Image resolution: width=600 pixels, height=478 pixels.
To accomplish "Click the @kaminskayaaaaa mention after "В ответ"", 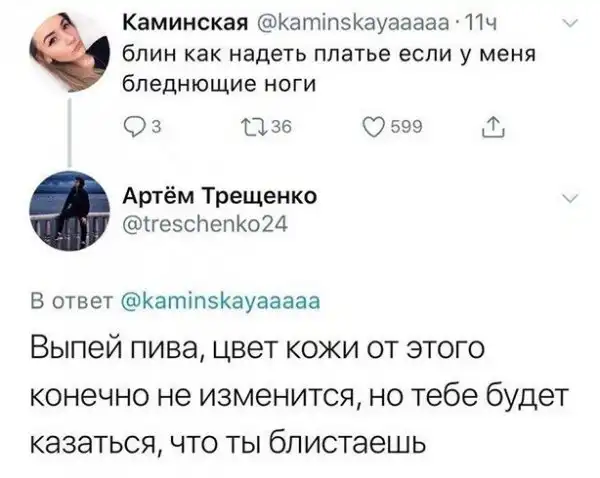I will [x=220, y=299].
